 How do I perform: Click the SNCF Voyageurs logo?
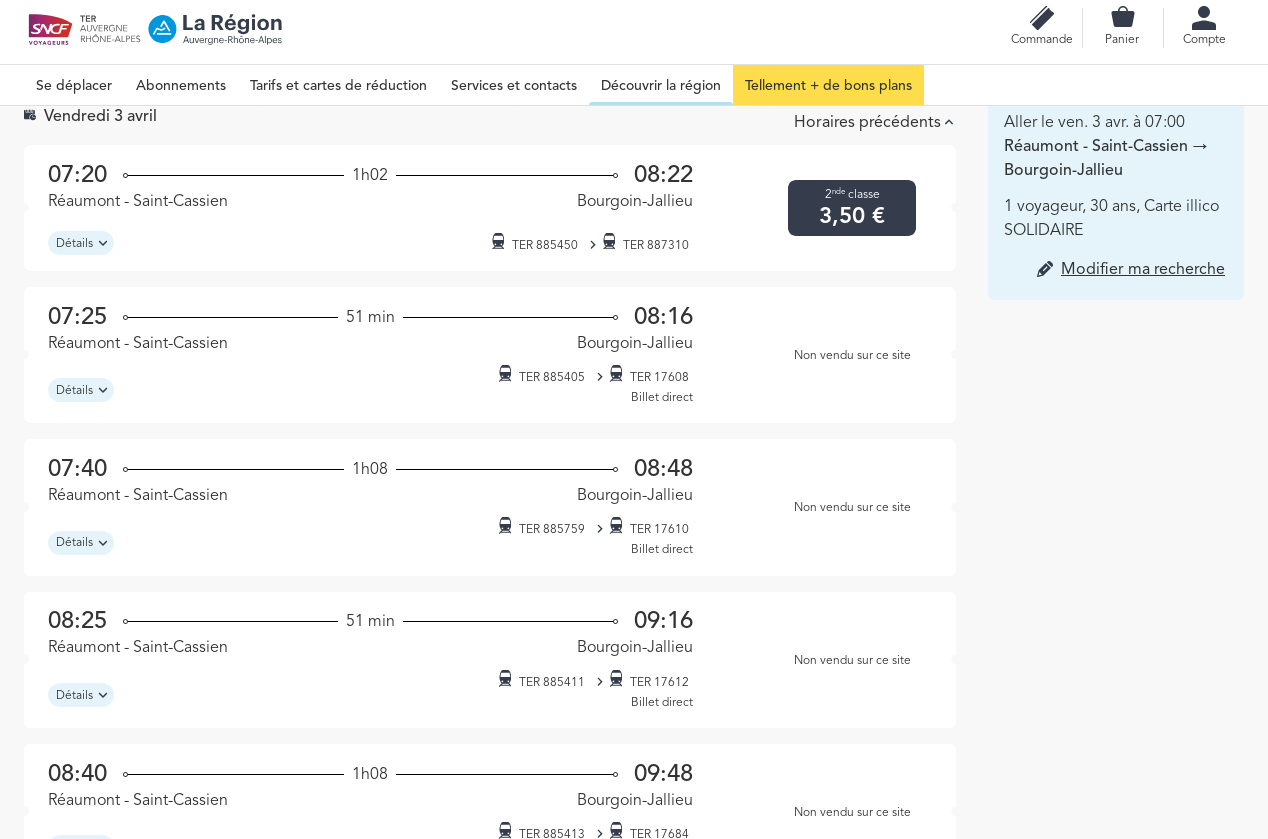[x=50, y=29]
